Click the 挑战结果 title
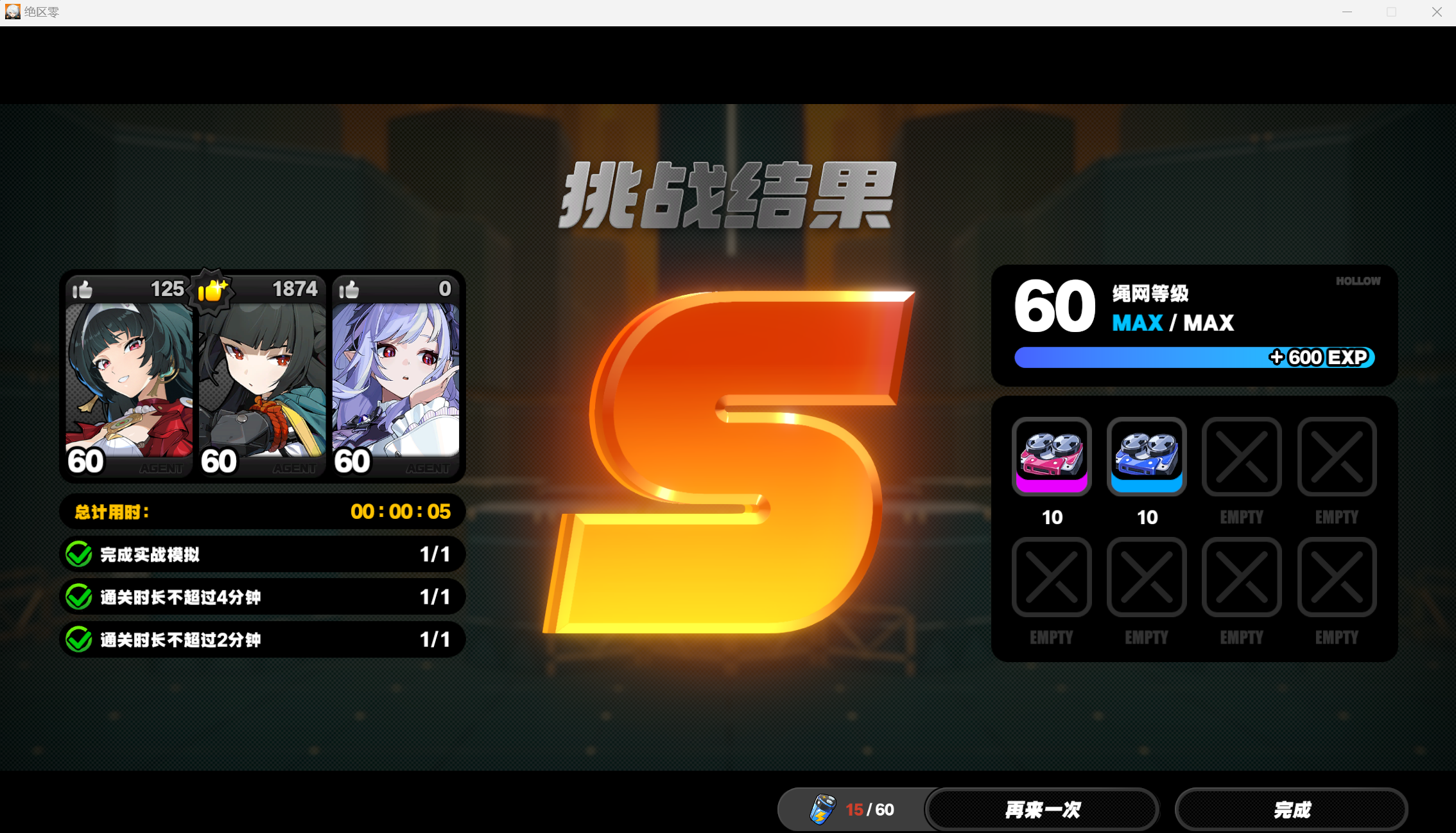1456x833 pixels. click(727, 195)
